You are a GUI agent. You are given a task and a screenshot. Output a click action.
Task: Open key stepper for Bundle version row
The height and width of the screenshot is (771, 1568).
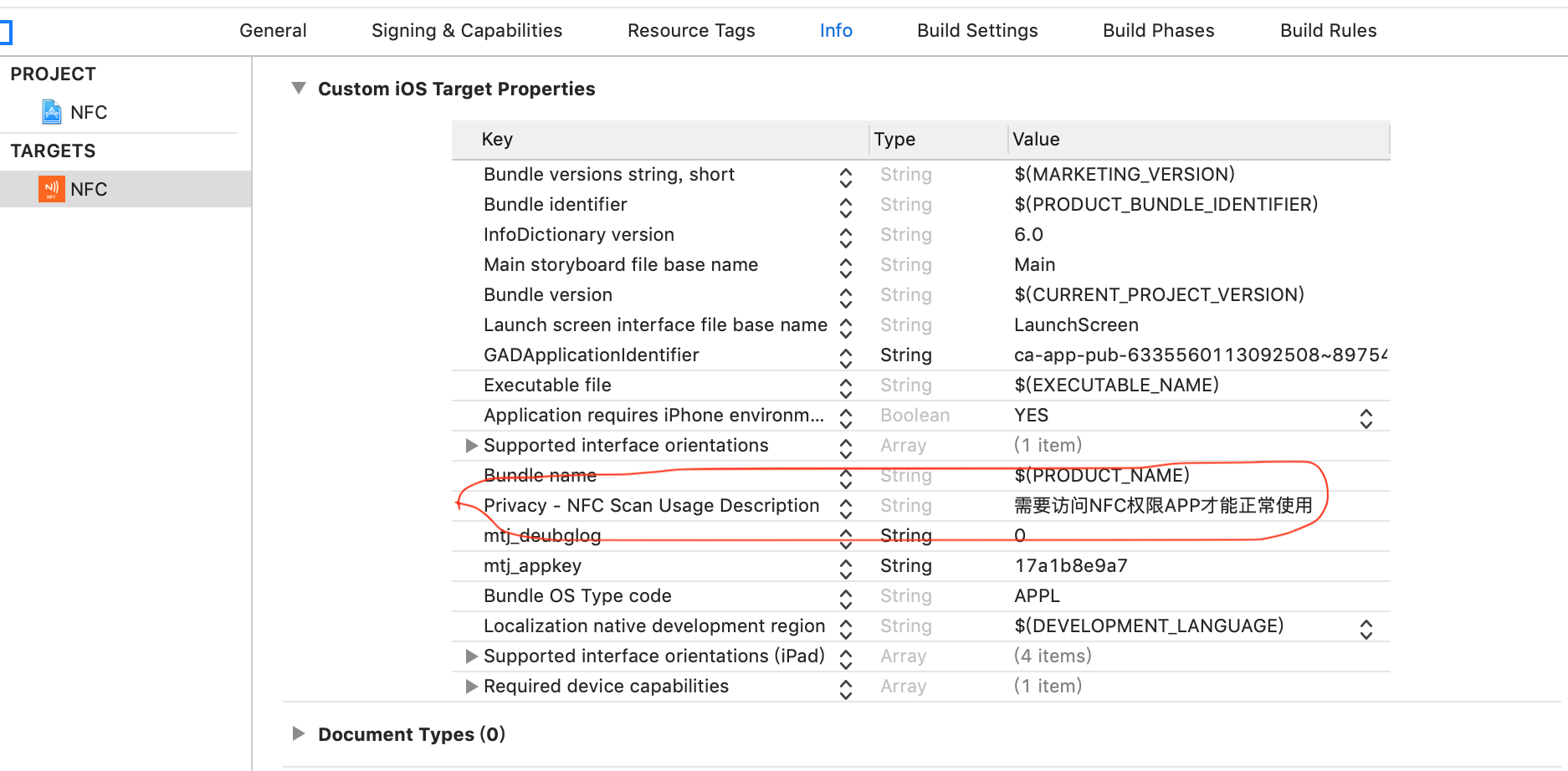pyautogui.click(x=846, y=298)
